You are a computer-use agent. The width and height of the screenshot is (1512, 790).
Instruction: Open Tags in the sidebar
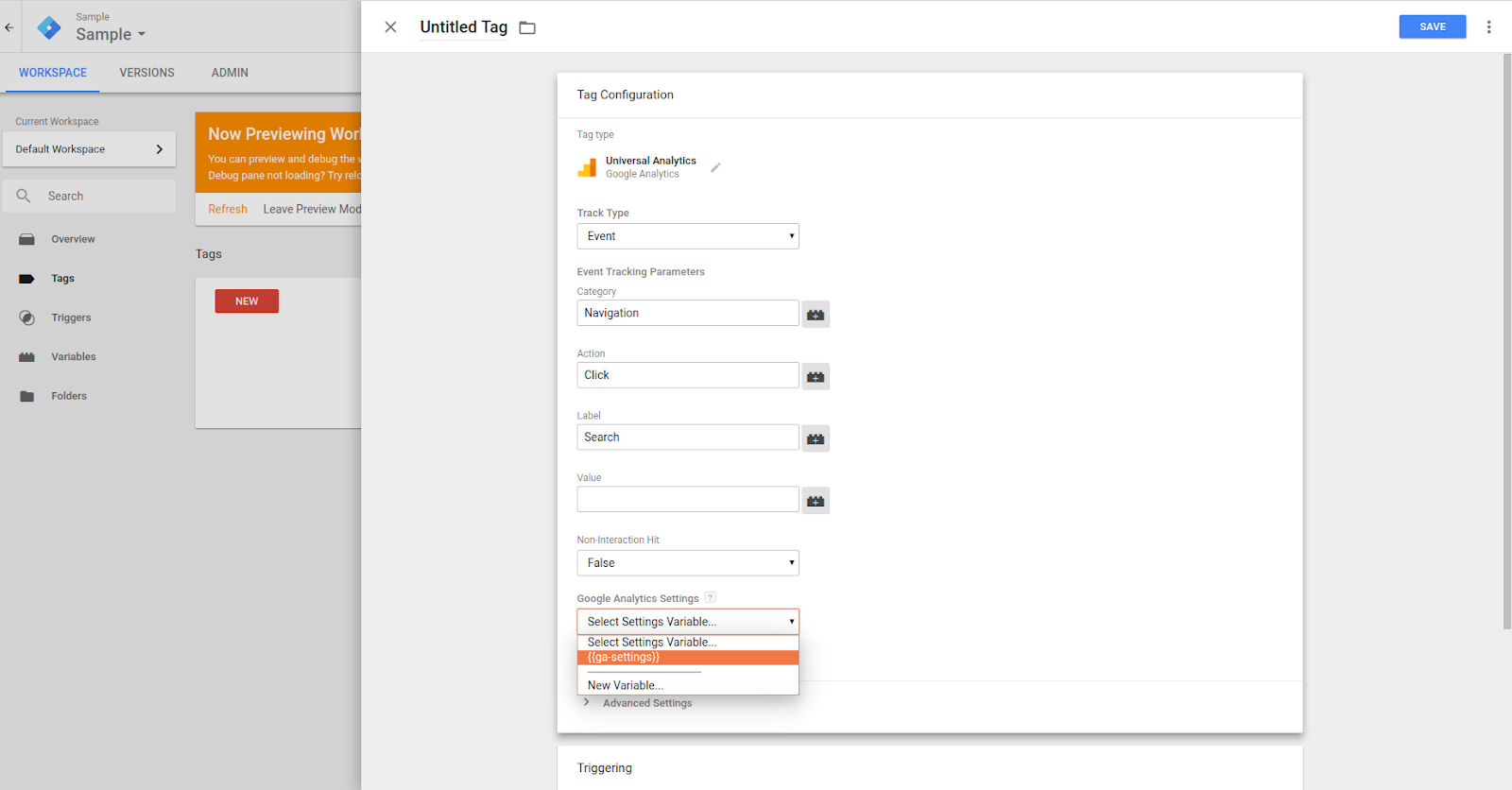(62, 279)
